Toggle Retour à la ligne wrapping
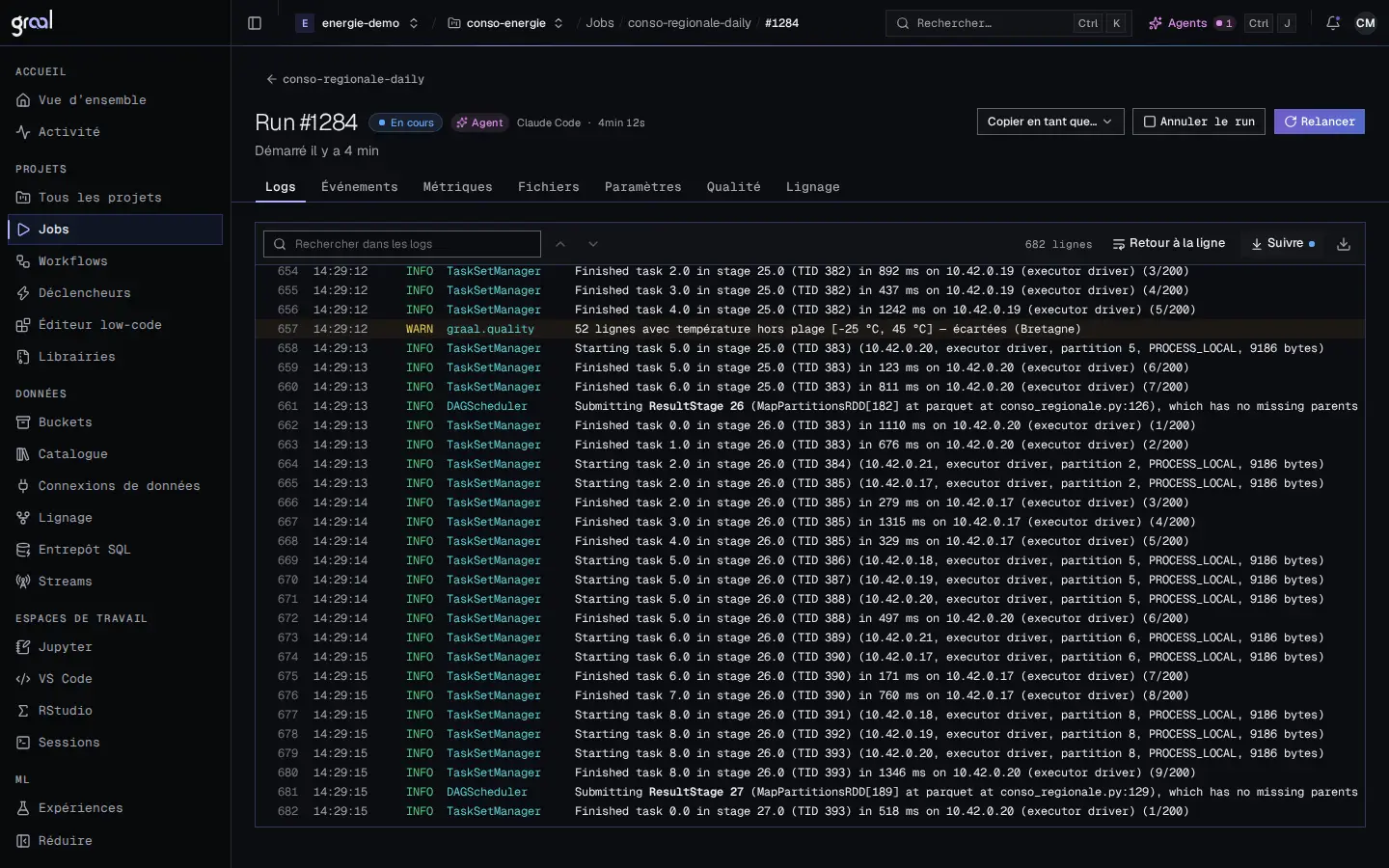The height and width of the screenshot is (868, 1389). pos(1168,244)
